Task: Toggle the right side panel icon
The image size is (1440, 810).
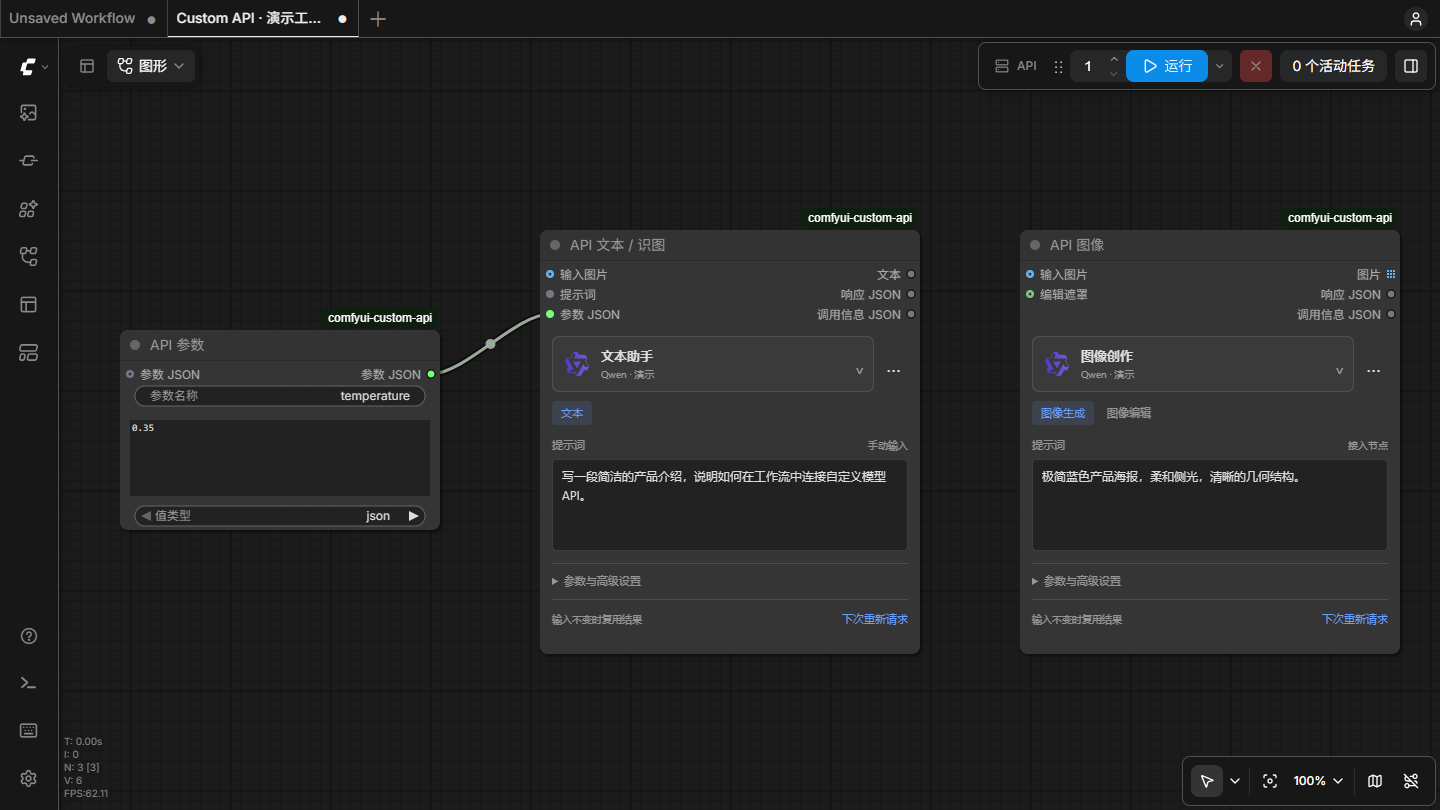Action: [x=1411, y=66]
